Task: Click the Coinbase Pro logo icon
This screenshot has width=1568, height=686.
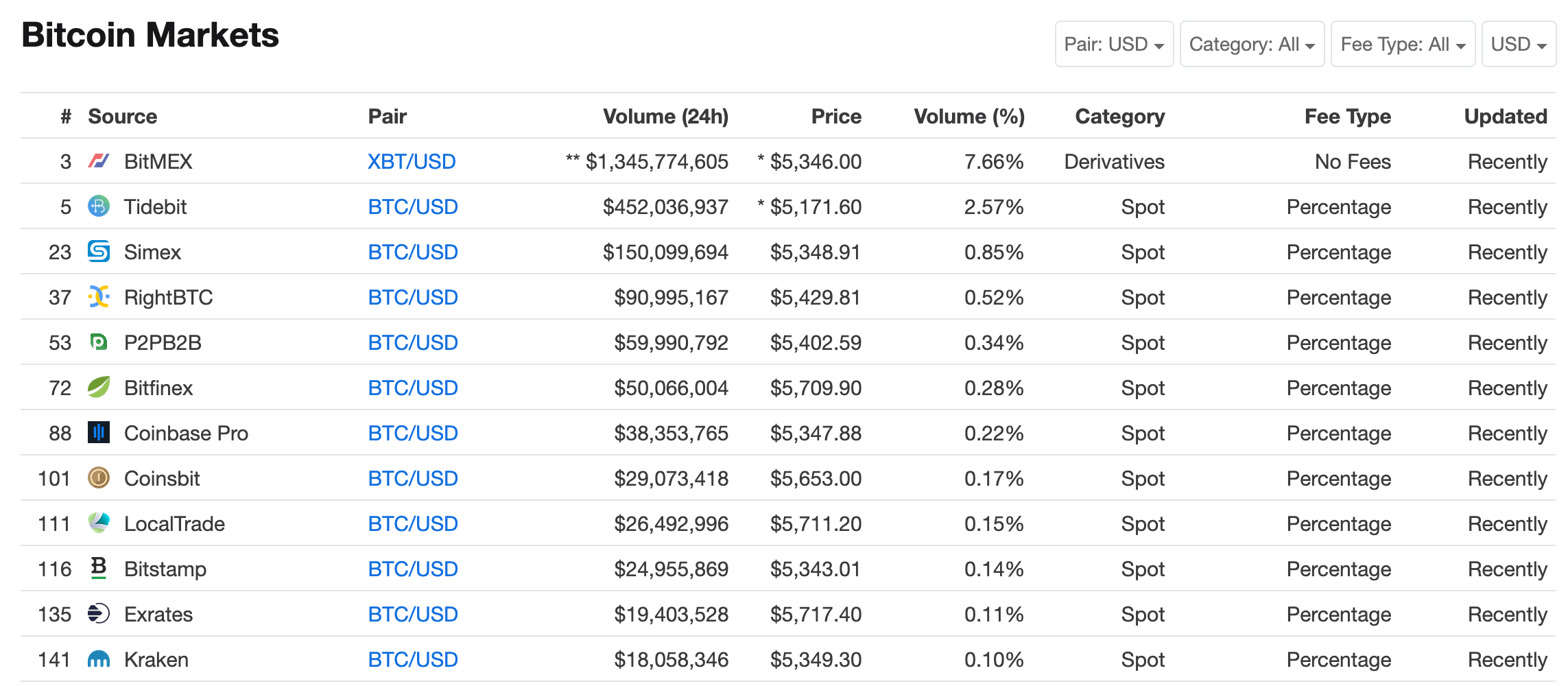Action: [99, 433]
